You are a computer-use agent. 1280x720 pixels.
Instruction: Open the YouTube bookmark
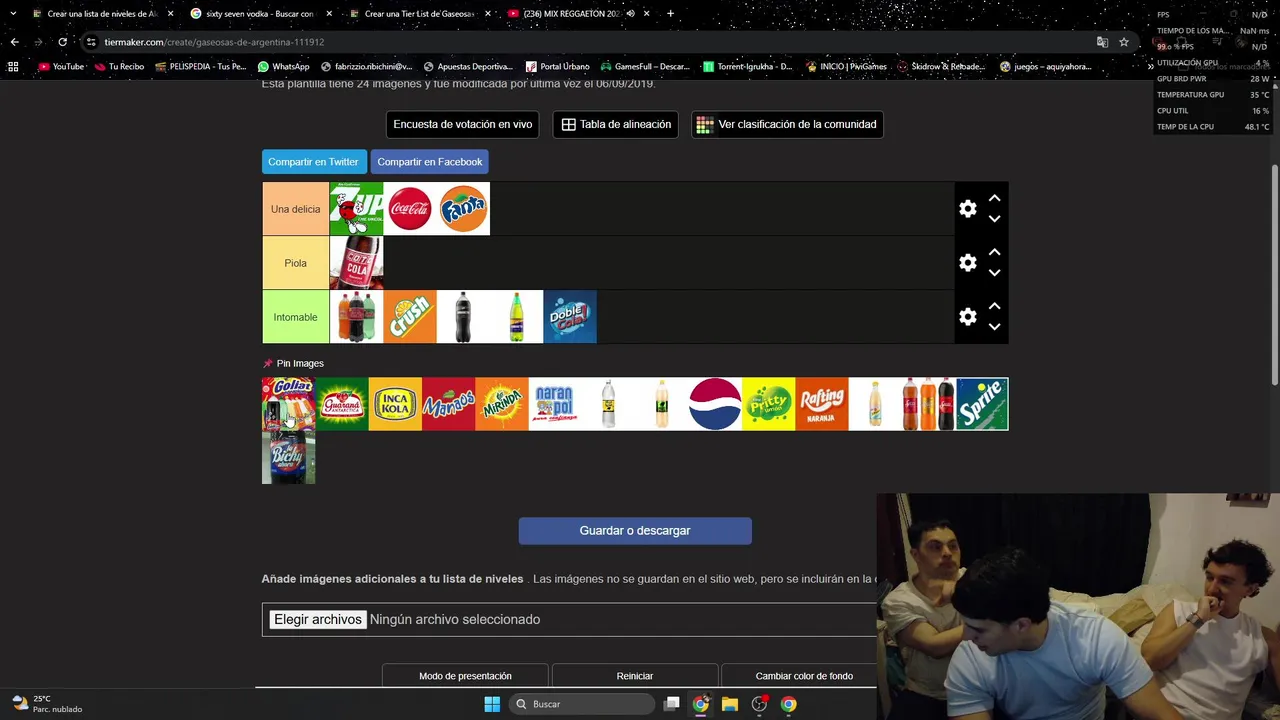(61, 67)
